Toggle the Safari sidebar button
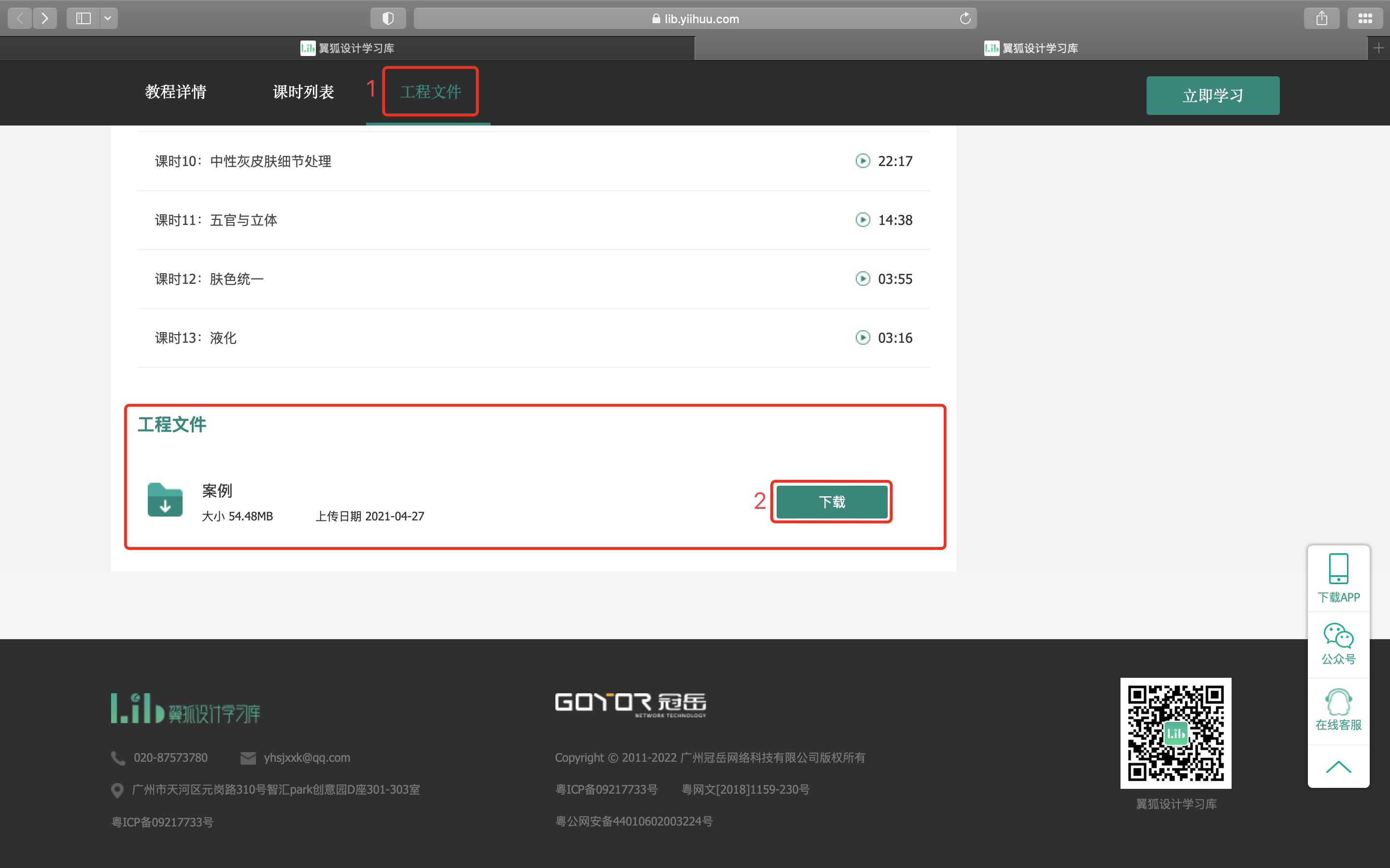Screen dimensions: 1390x868 point(83,18)
